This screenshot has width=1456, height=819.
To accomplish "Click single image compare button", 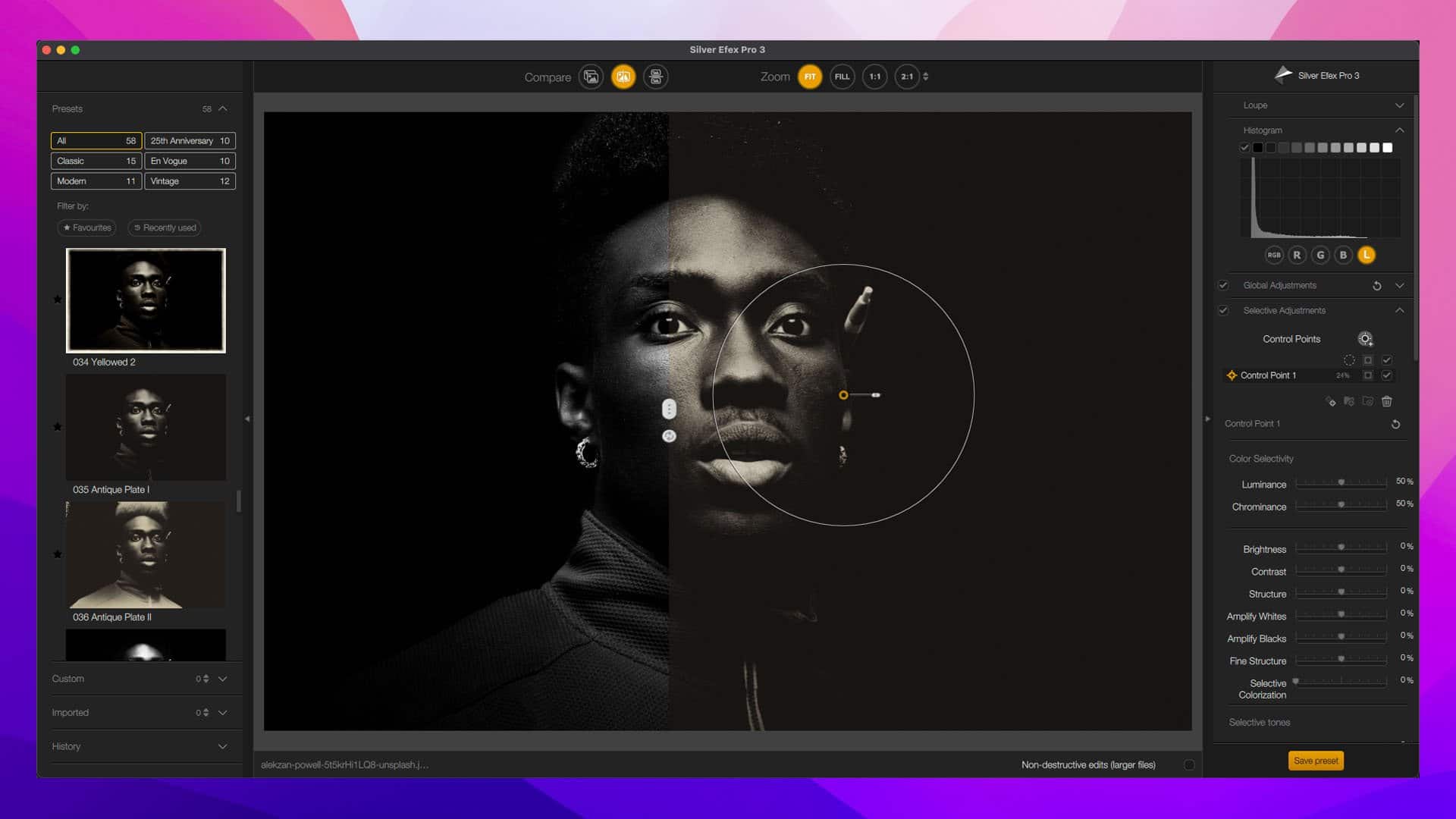I will 591,77.
